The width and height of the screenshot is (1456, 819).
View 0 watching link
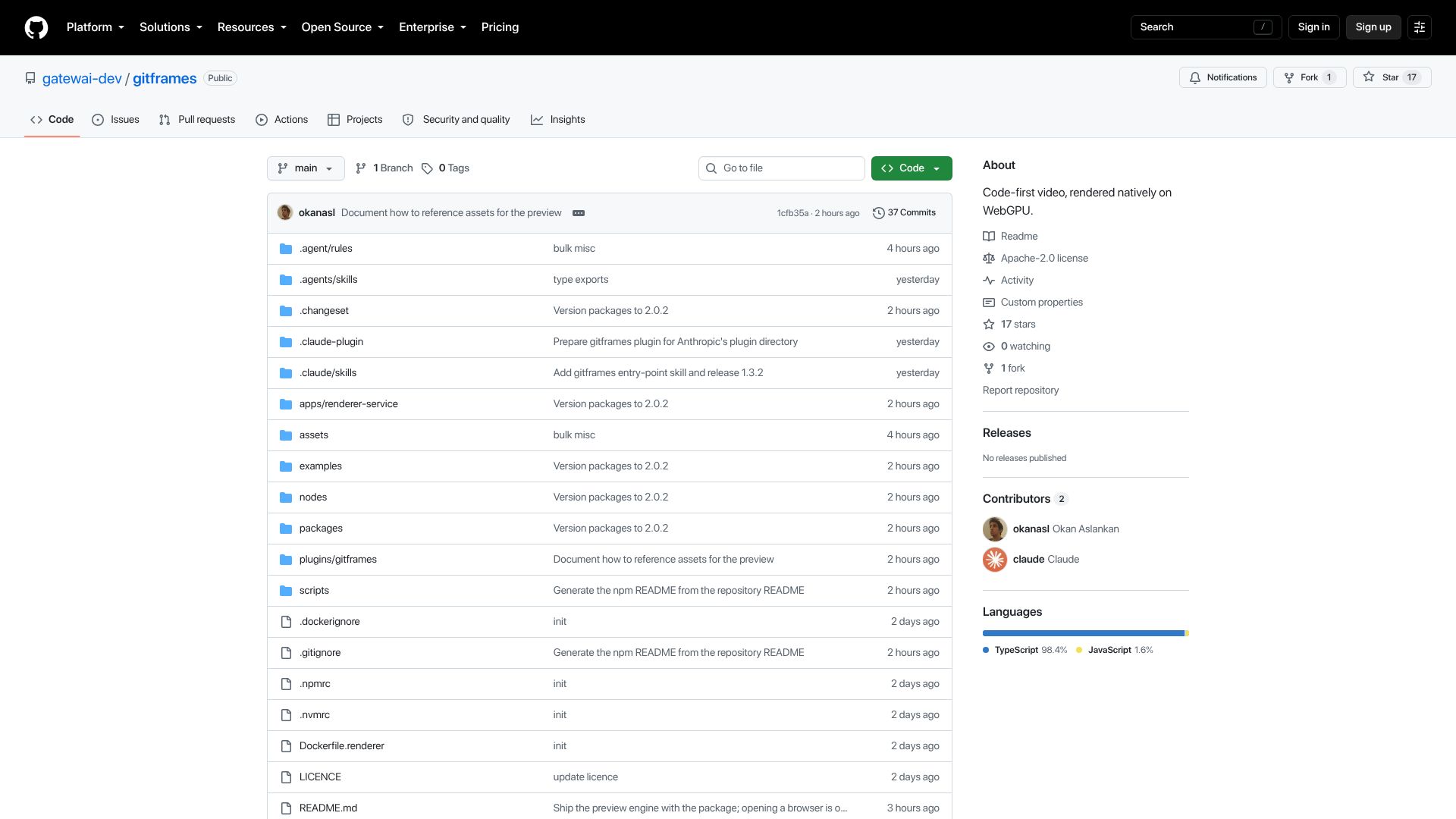click(x=1016, y=347)
